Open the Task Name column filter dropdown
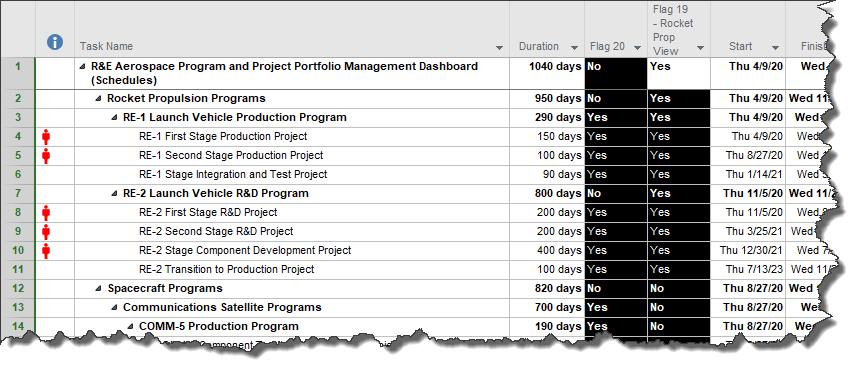The image size is (861, 372). (x=500, y=48)
